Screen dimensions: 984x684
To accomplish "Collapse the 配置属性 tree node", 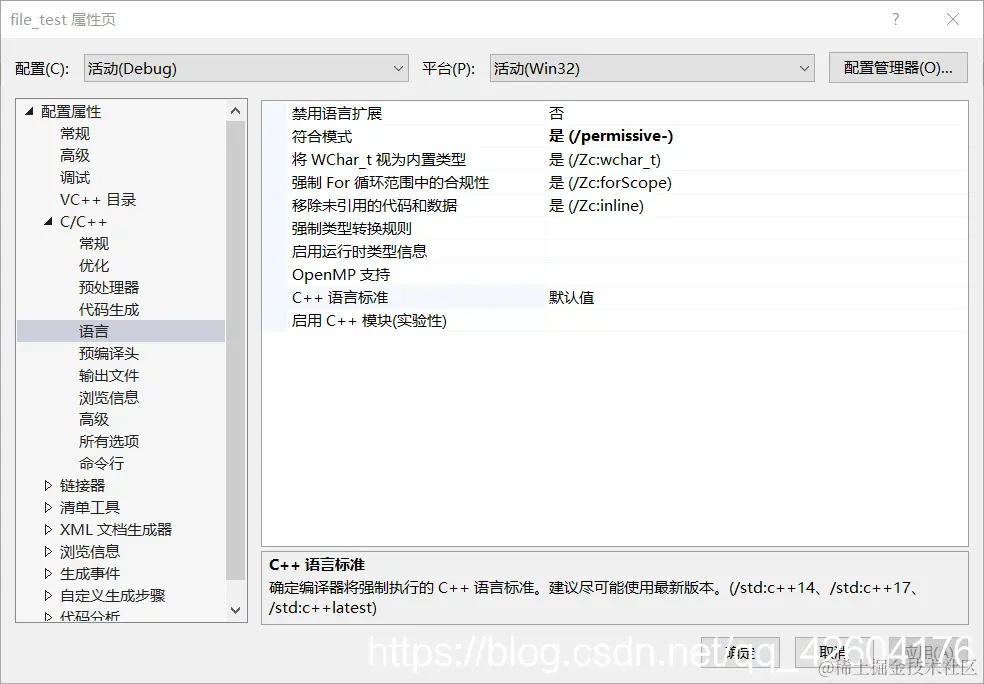I will click(x=29, y=112).
